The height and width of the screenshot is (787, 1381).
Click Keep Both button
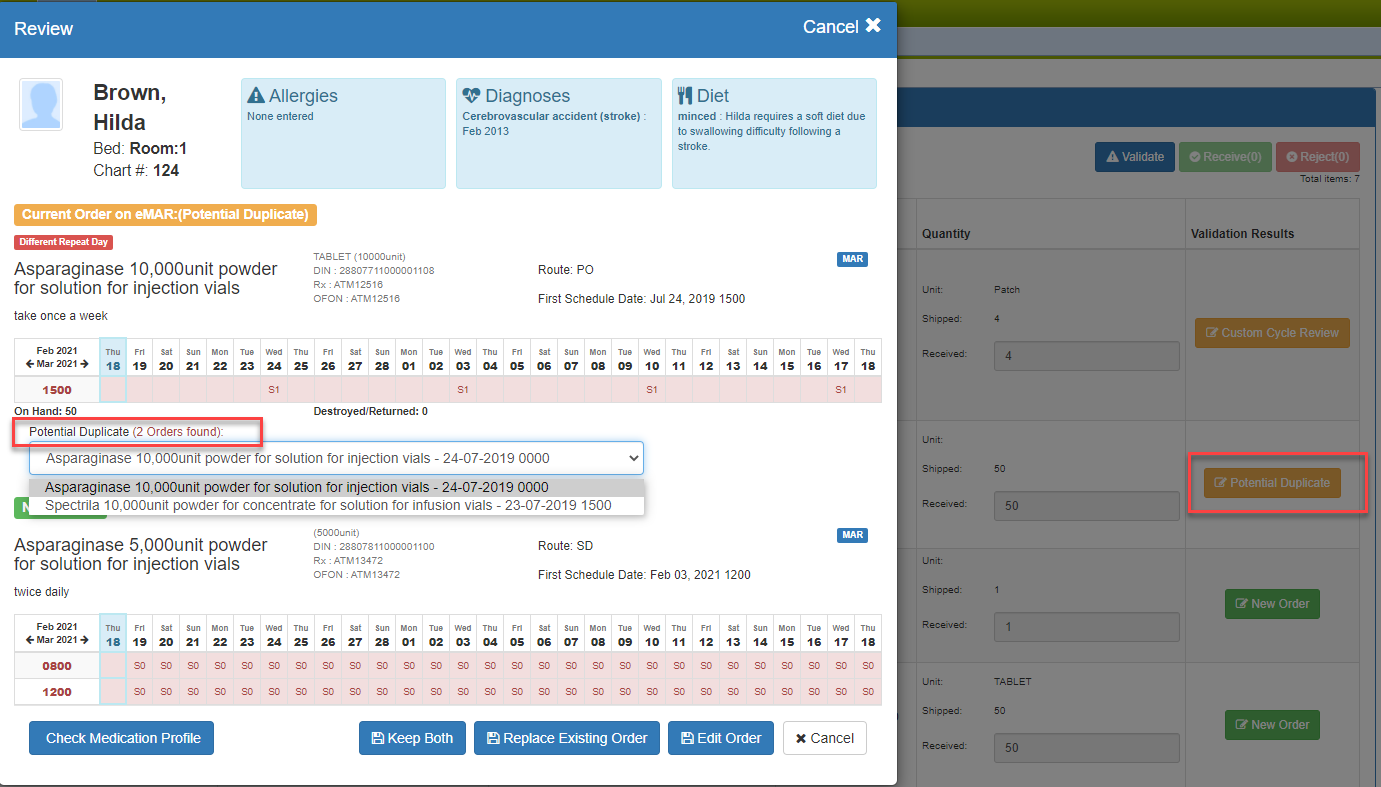(x=412, y=738)
